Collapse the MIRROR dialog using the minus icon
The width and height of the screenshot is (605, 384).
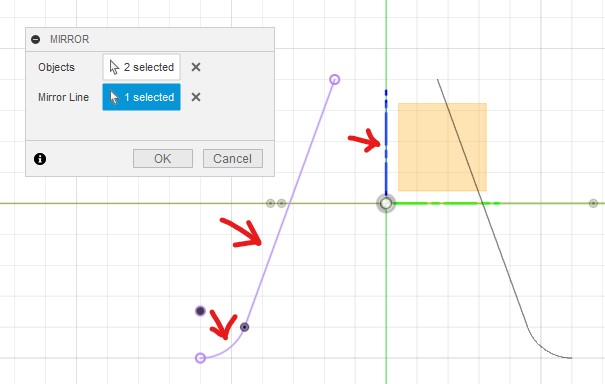point(35,39)
